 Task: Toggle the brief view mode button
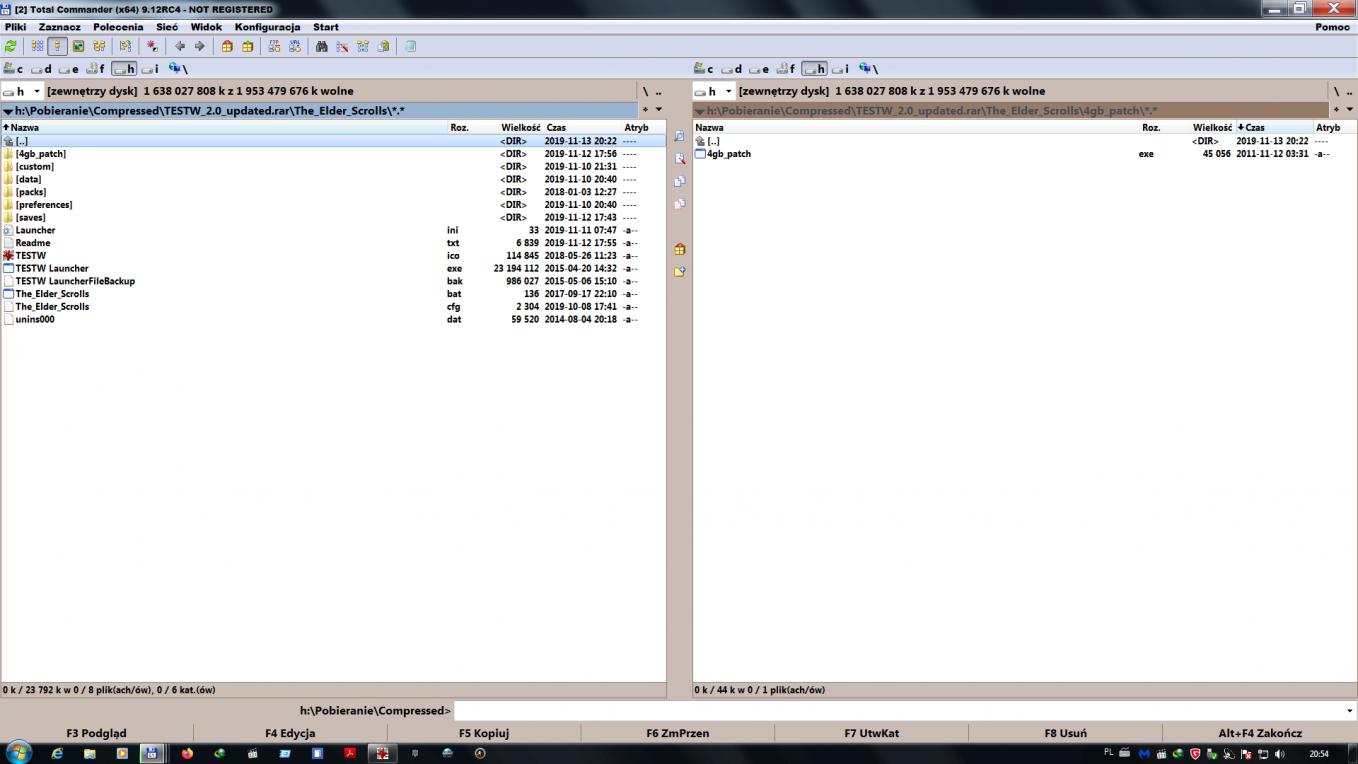[37, 46]
